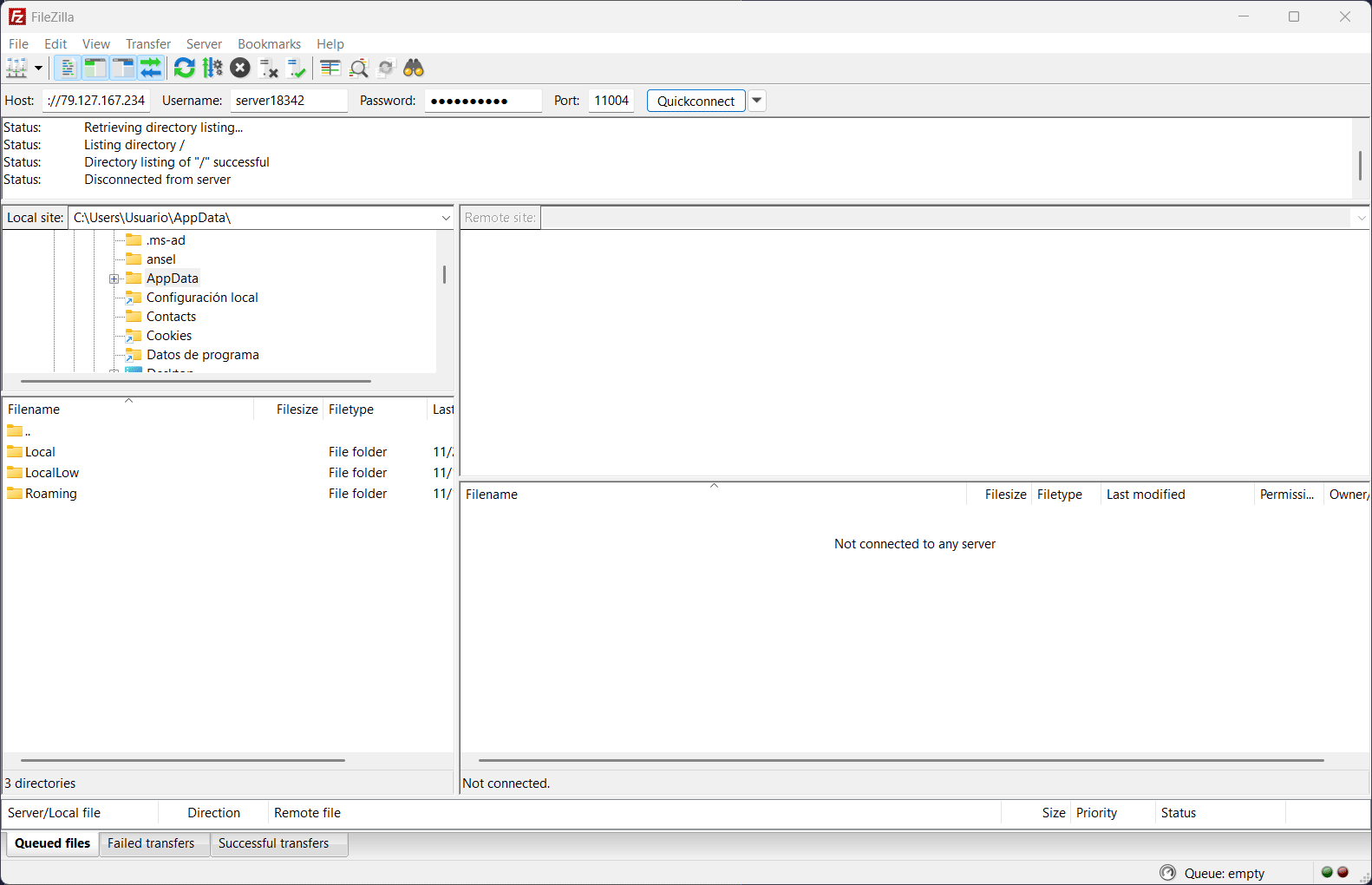The image size is (1372, 885).
Task: Switch to the Failed transfers tab
Action: coord(151,843)
